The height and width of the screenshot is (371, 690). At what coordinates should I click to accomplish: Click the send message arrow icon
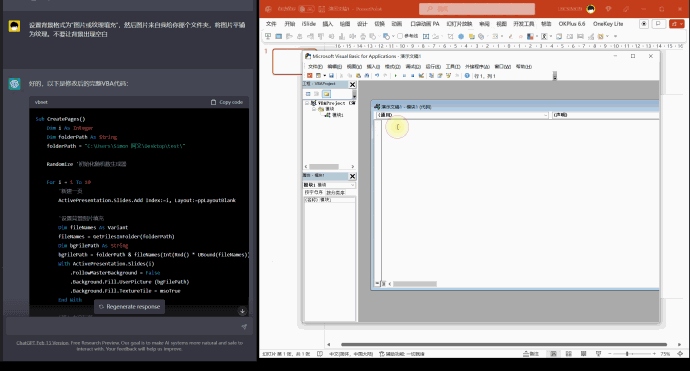tap(244, 327)
